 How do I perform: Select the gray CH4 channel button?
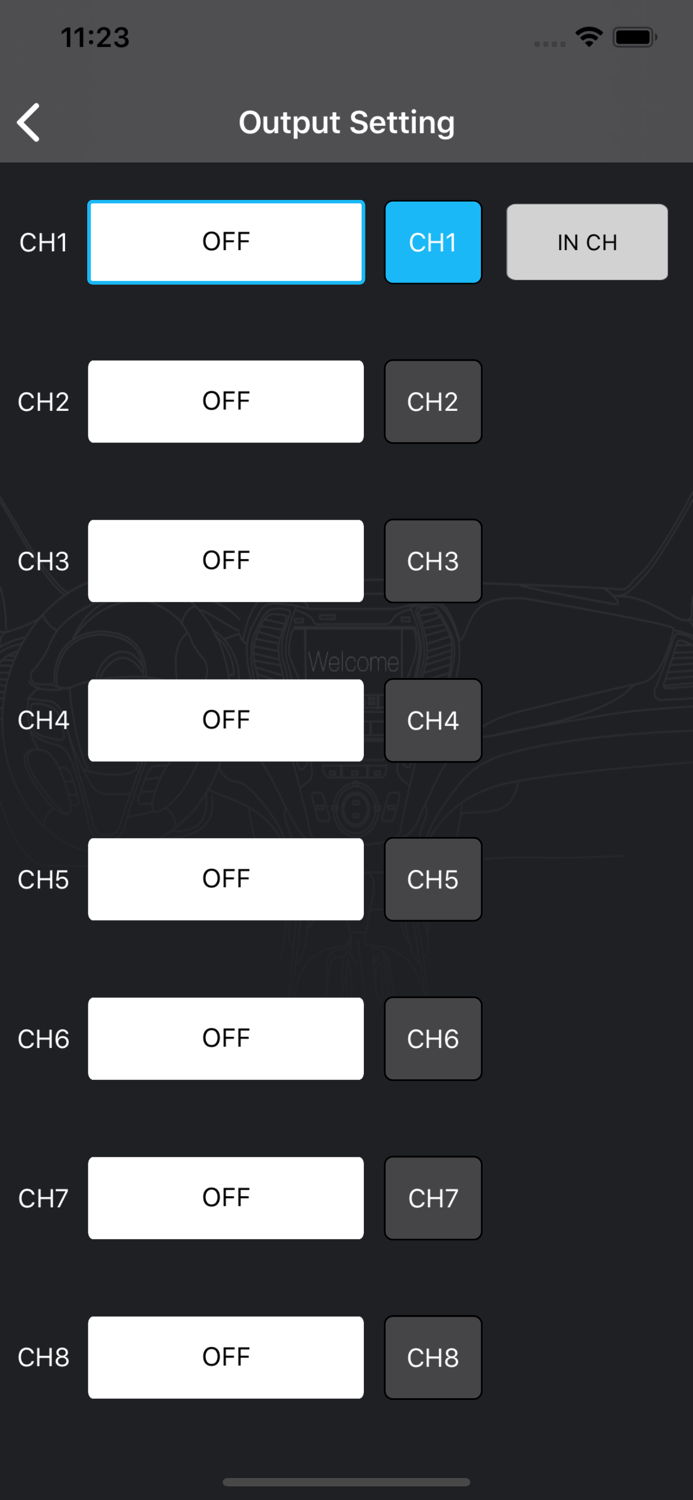(433, 720)
